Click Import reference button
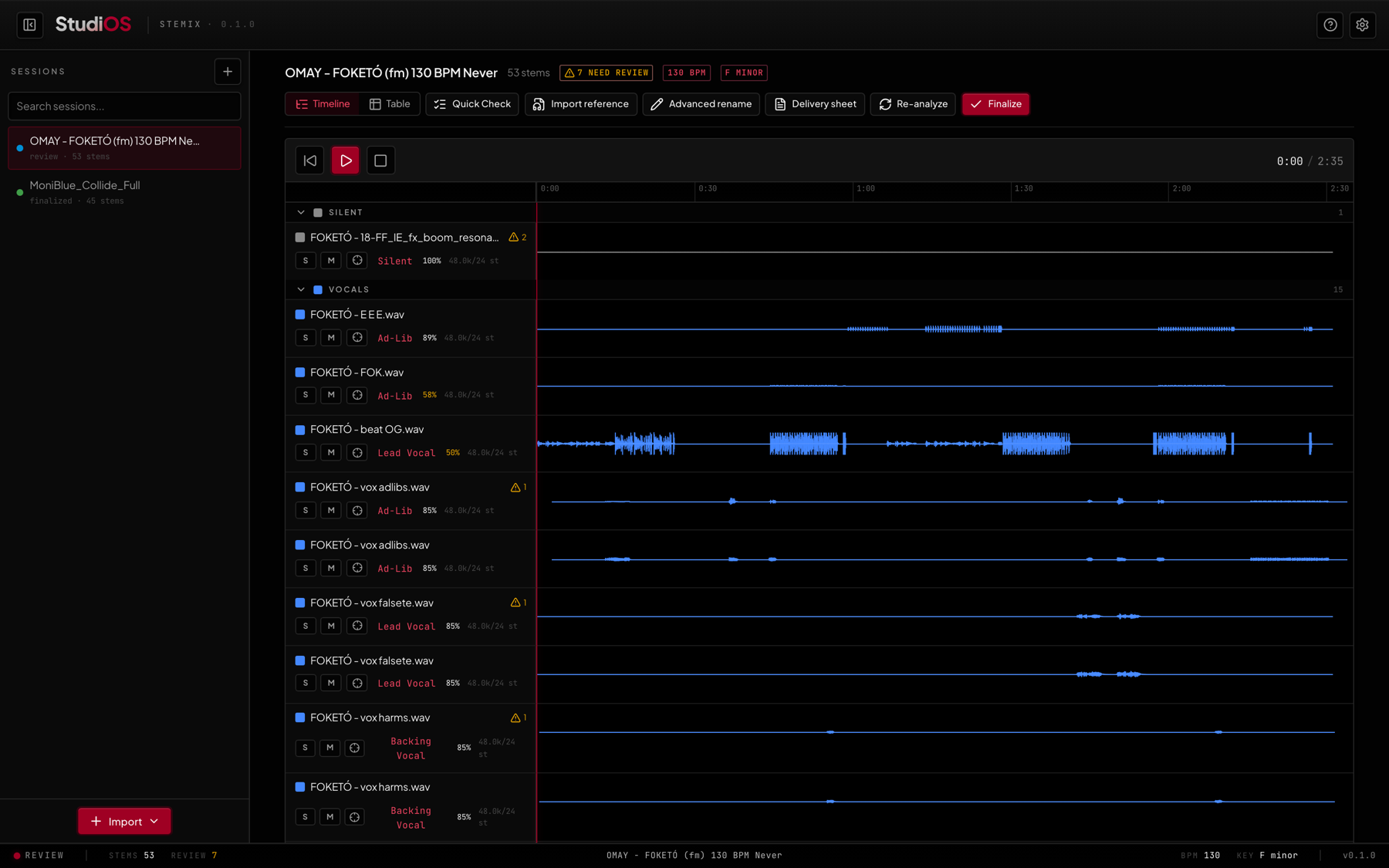 click(x=581, y=104)
